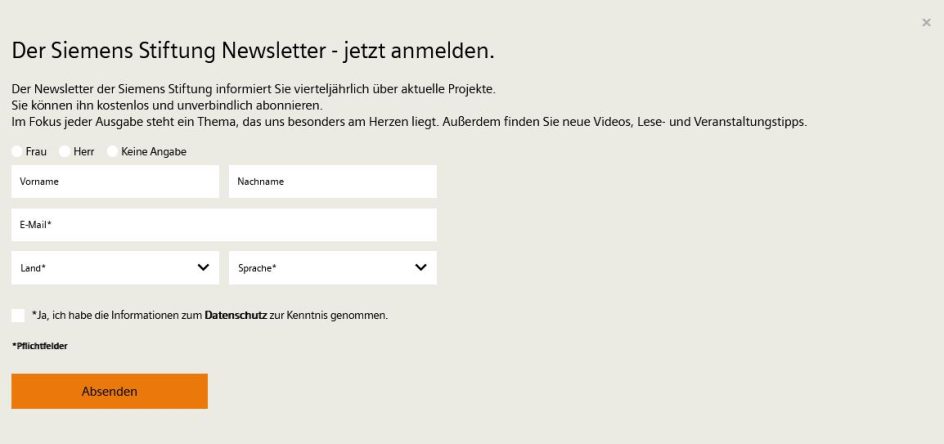Focus the Nachname text field
This screenshot has width=944, height=444.
(x=332, y=181)
